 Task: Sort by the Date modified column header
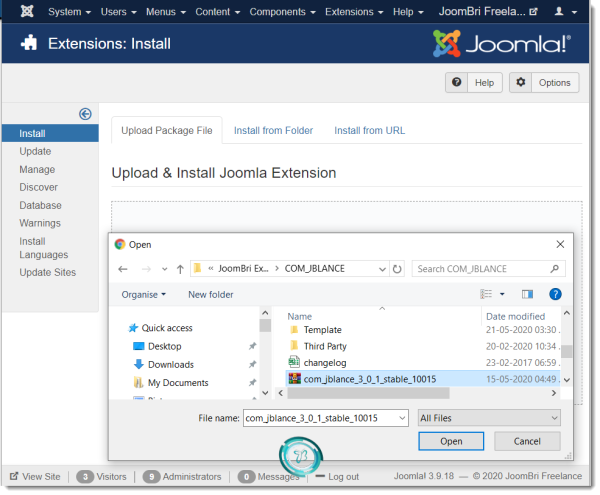click(515, 317)
